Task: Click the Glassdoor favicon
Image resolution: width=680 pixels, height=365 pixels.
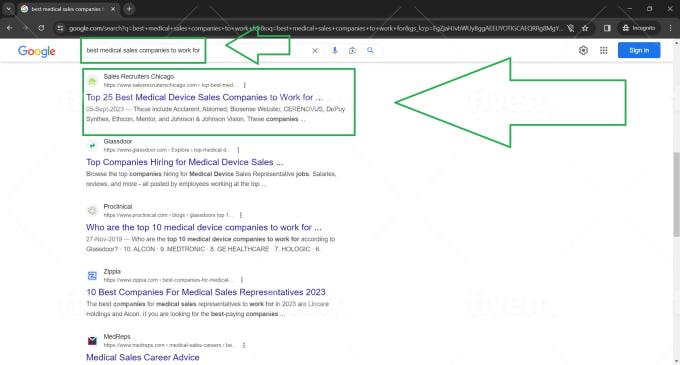Action: pyautogui.click(x=92, y=146)
